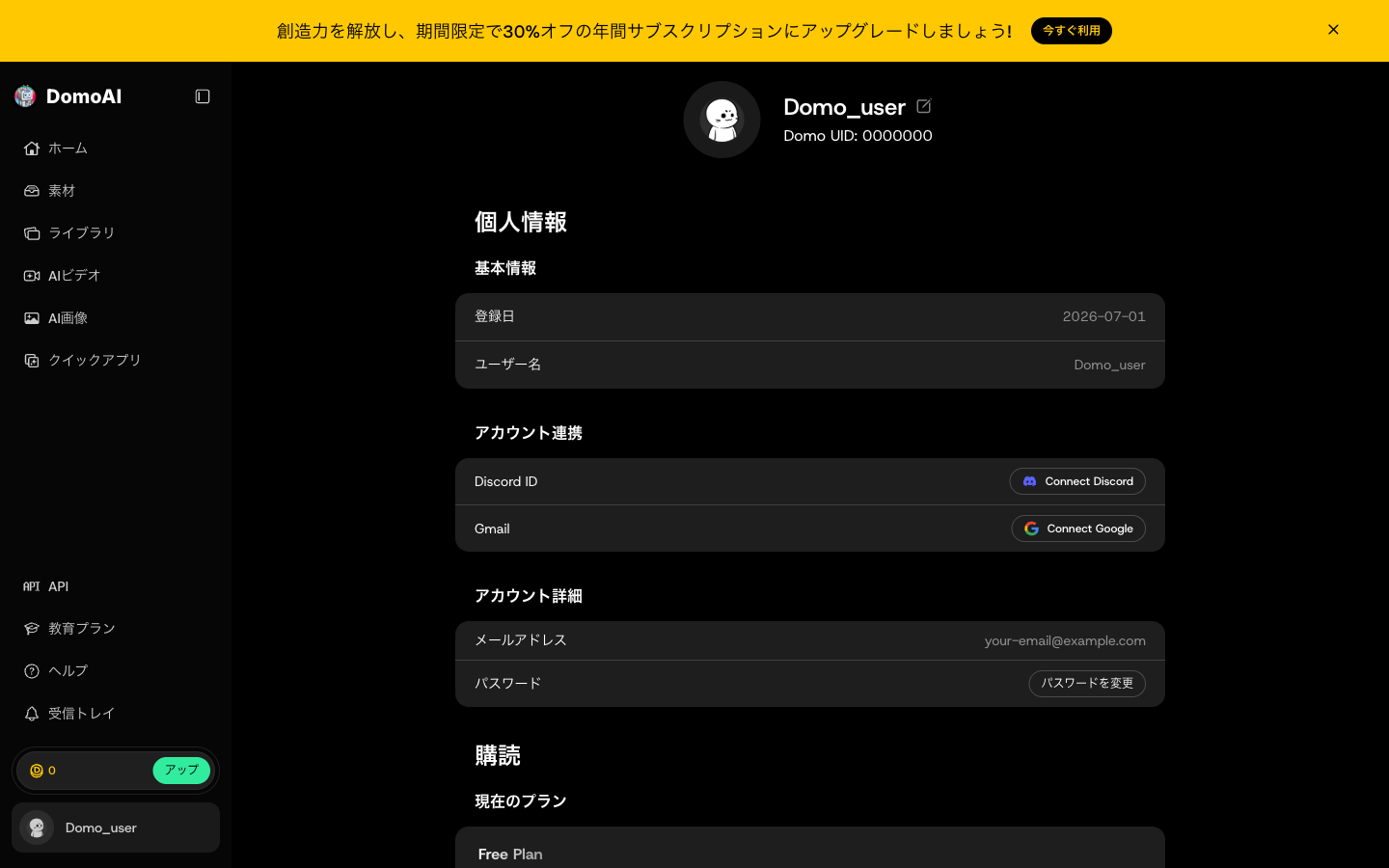
Task: Click the 登録日 label
Action: (x=495, y=316)
